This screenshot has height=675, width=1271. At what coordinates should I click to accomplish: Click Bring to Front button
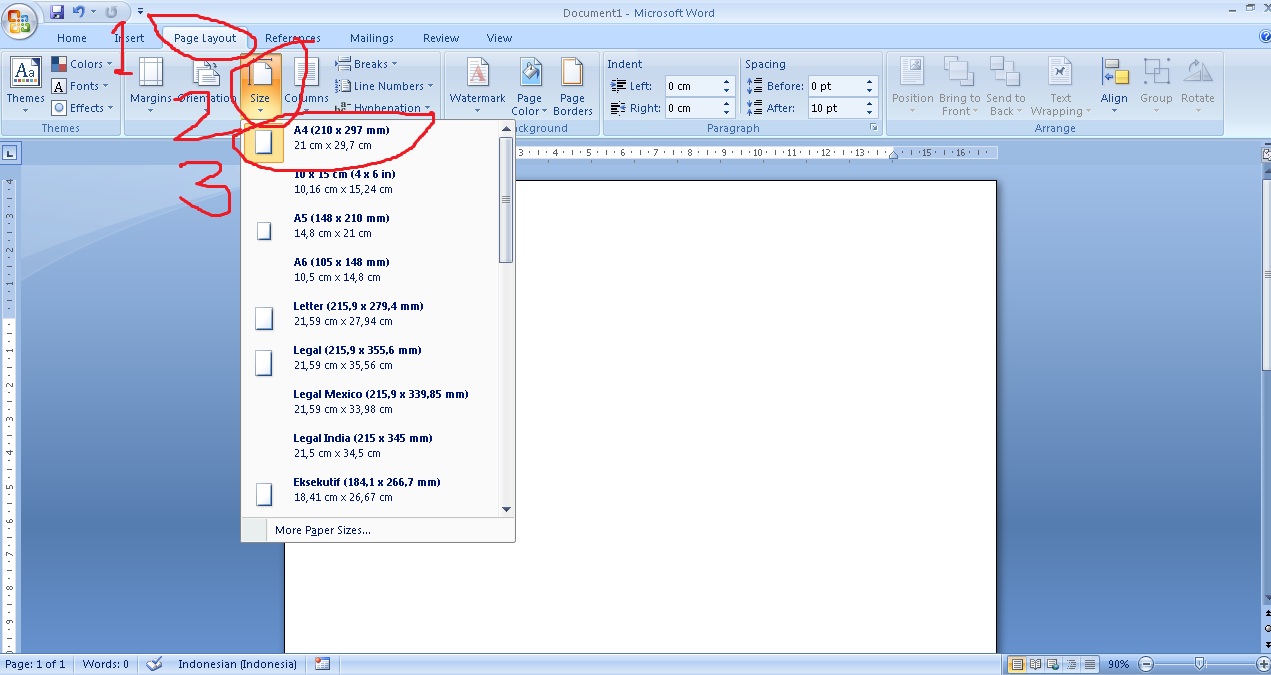pyautogui.click(x=959, y=86)
